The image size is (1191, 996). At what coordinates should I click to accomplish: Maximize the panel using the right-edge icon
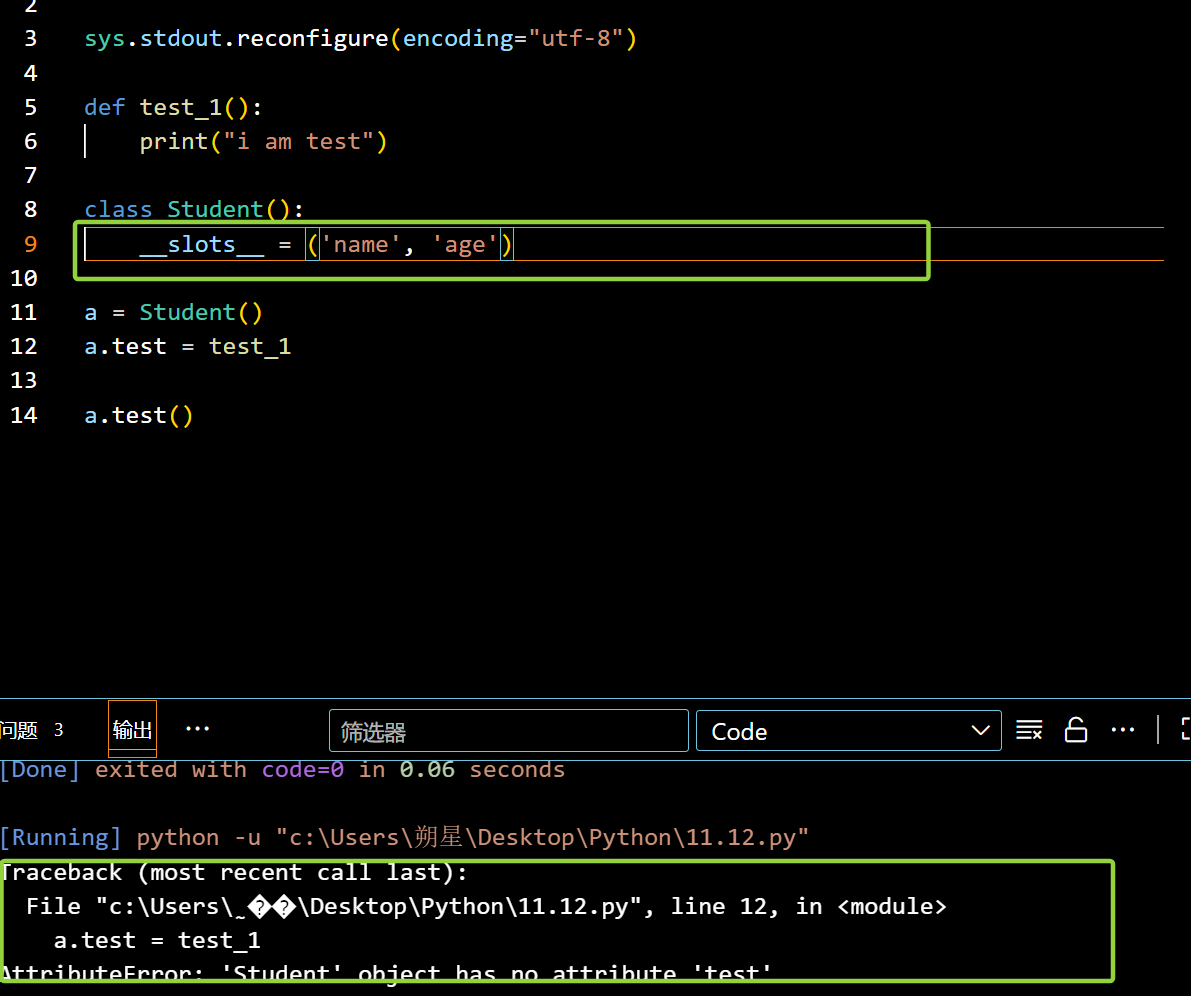[1185, 730]
